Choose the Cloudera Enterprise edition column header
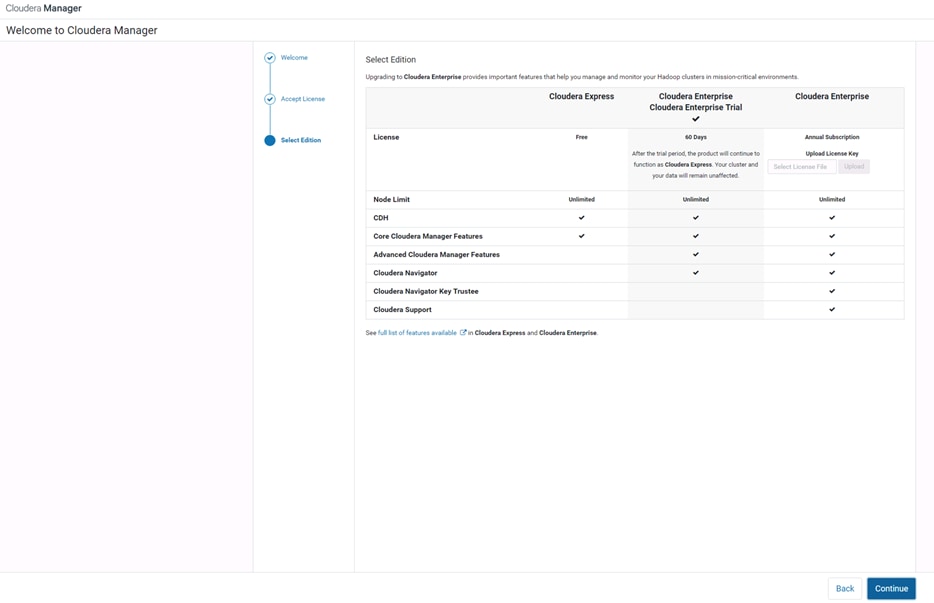The height and width of the screenshot is (603, 934). pos(832,97)
